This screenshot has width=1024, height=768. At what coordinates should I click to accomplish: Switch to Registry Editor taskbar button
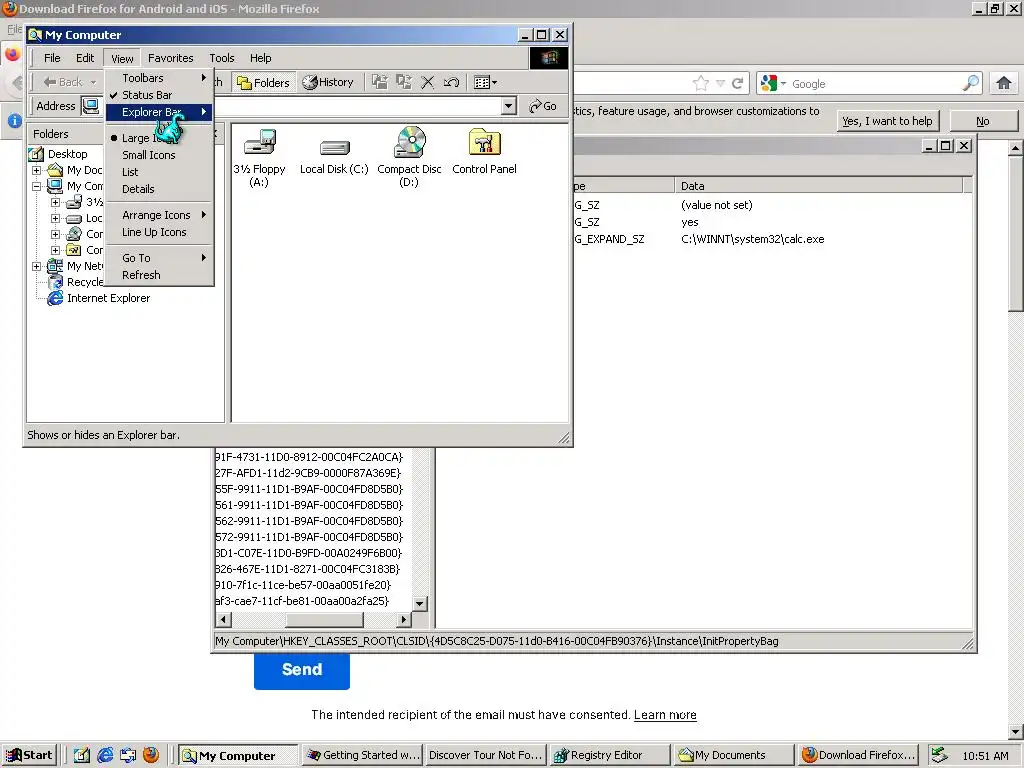click(x=610, y=756)
